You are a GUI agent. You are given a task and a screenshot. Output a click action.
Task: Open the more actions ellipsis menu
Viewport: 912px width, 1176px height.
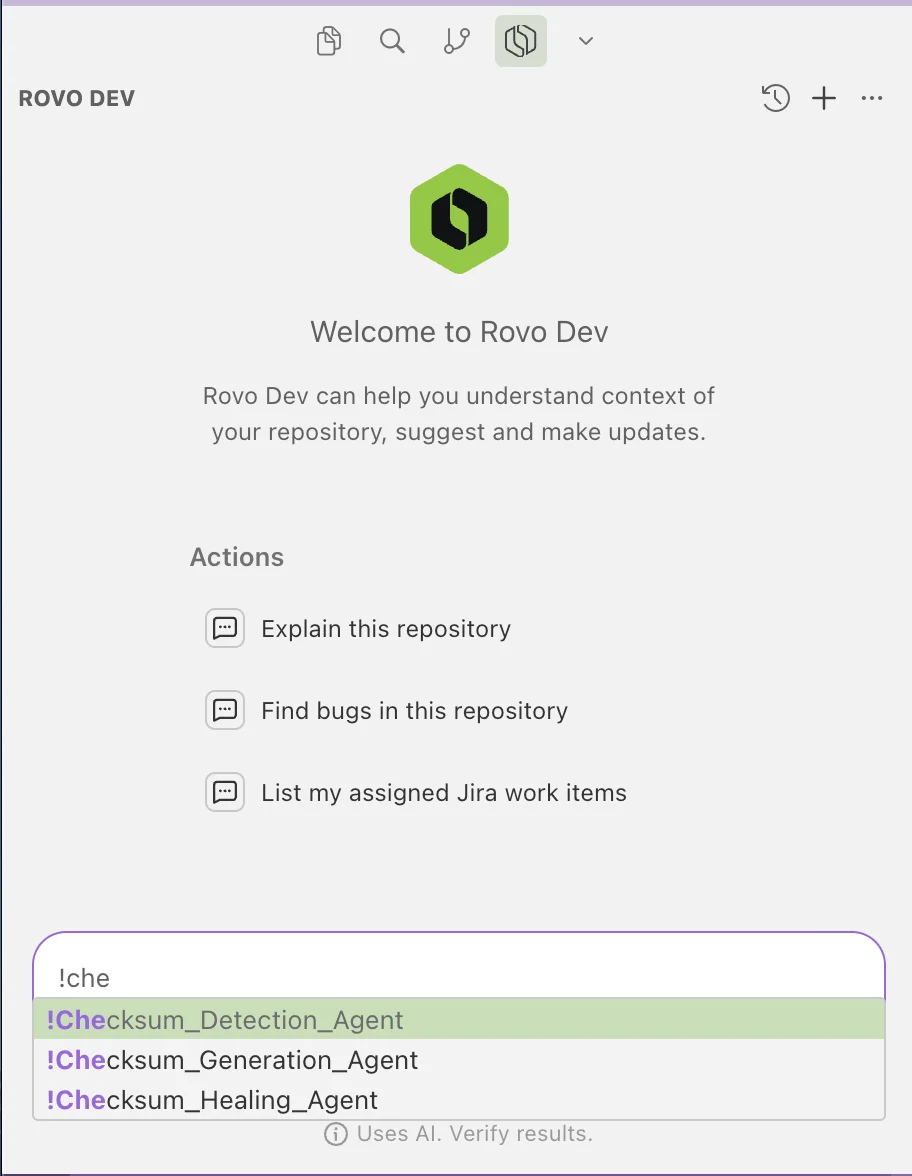[872, 98]
